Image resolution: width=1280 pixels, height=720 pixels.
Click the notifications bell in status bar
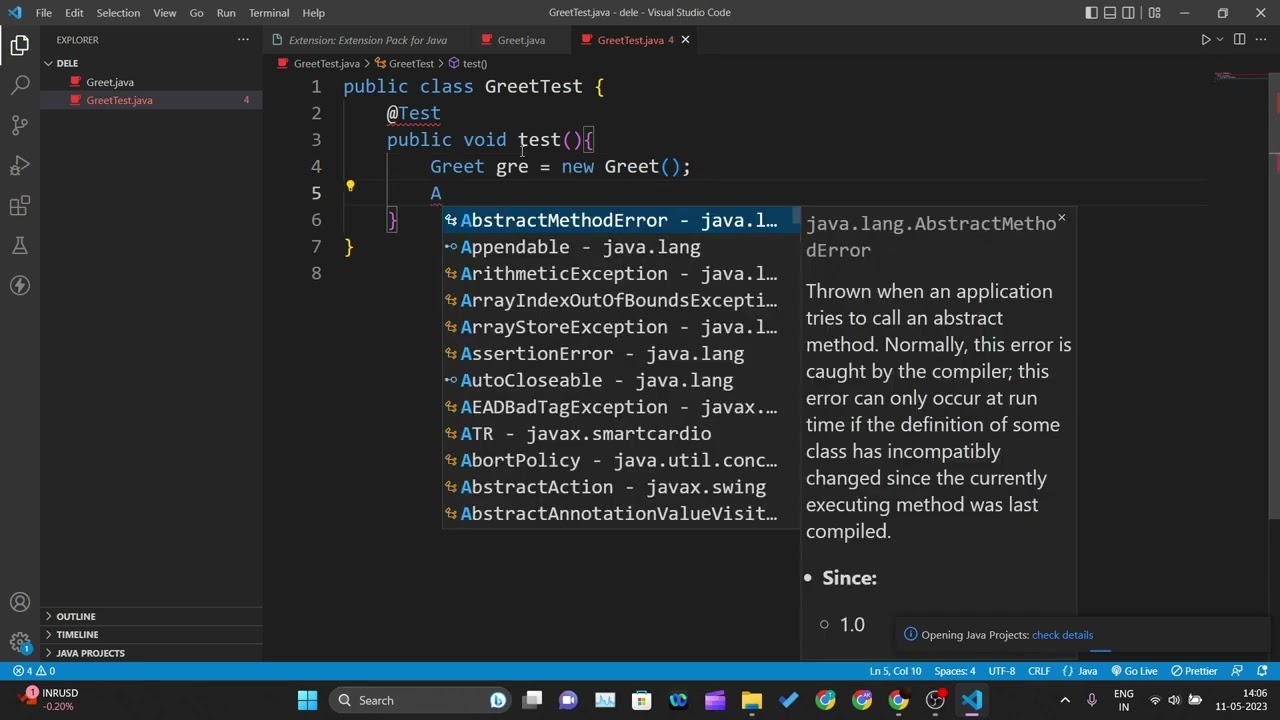(1262, 671)
